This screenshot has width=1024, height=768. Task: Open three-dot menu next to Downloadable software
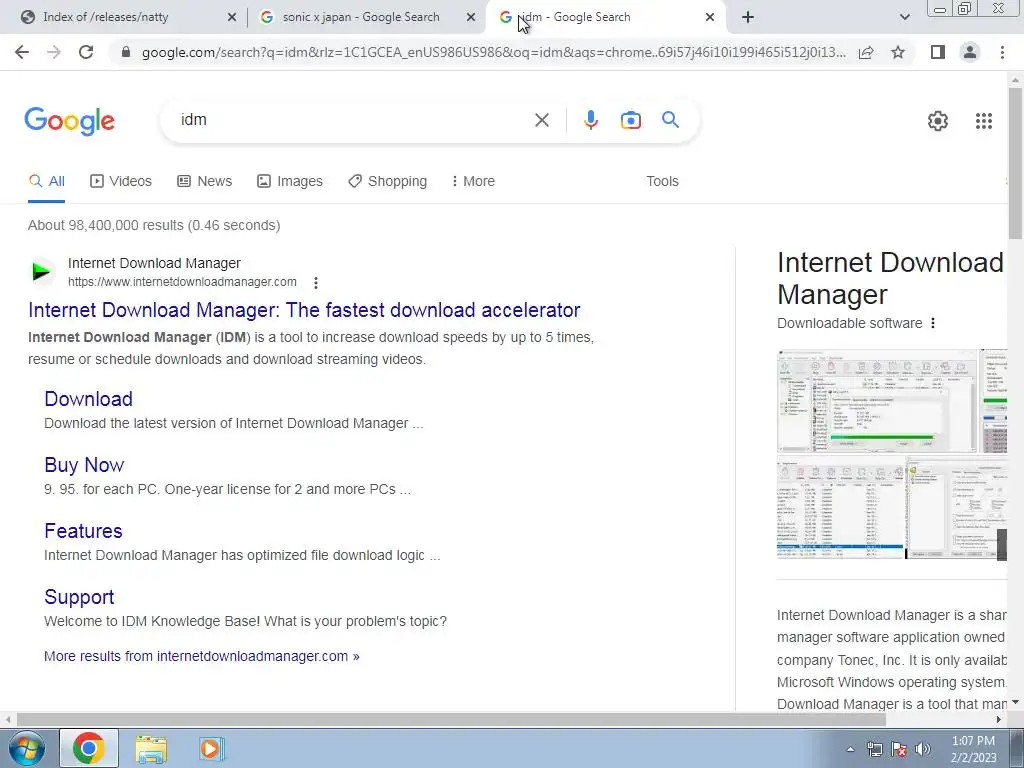[933, 323]
